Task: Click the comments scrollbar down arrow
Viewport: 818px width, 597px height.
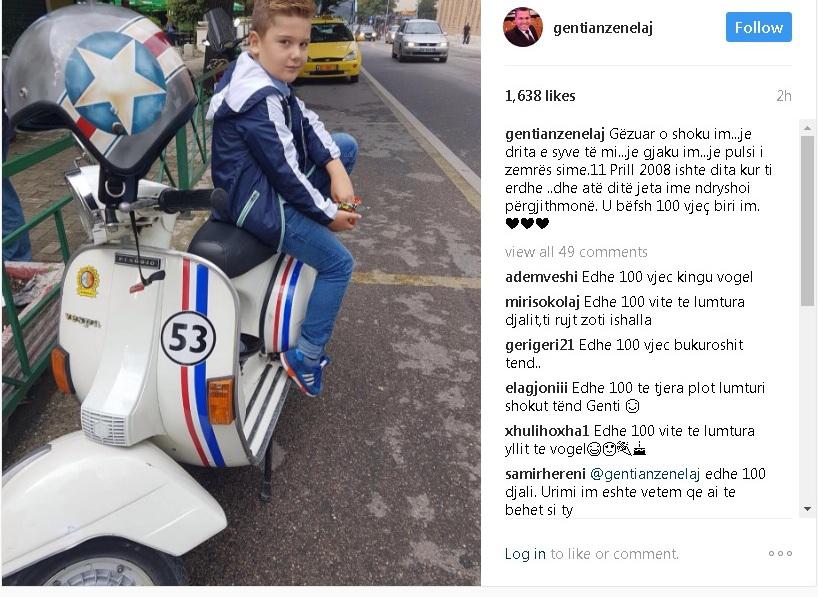Action: coord(807,509)
